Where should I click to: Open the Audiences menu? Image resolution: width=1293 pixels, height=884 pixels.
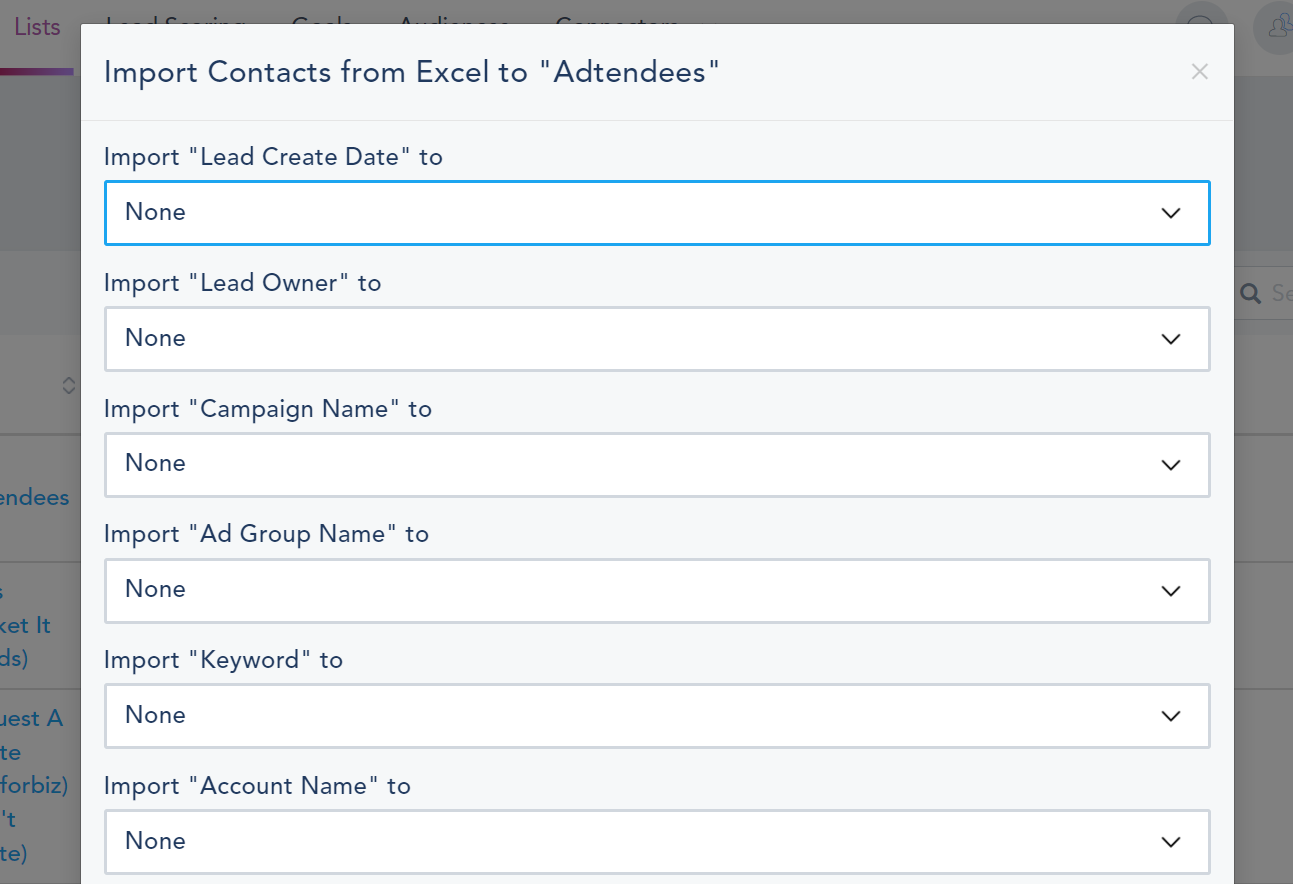[x=453, y=26]
